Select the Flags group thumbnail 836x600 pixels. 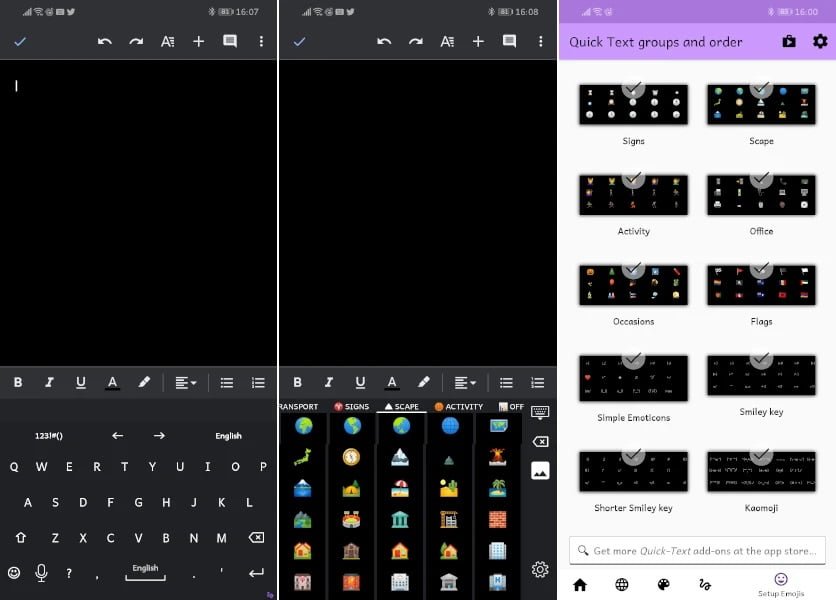[x=761, y=285]
